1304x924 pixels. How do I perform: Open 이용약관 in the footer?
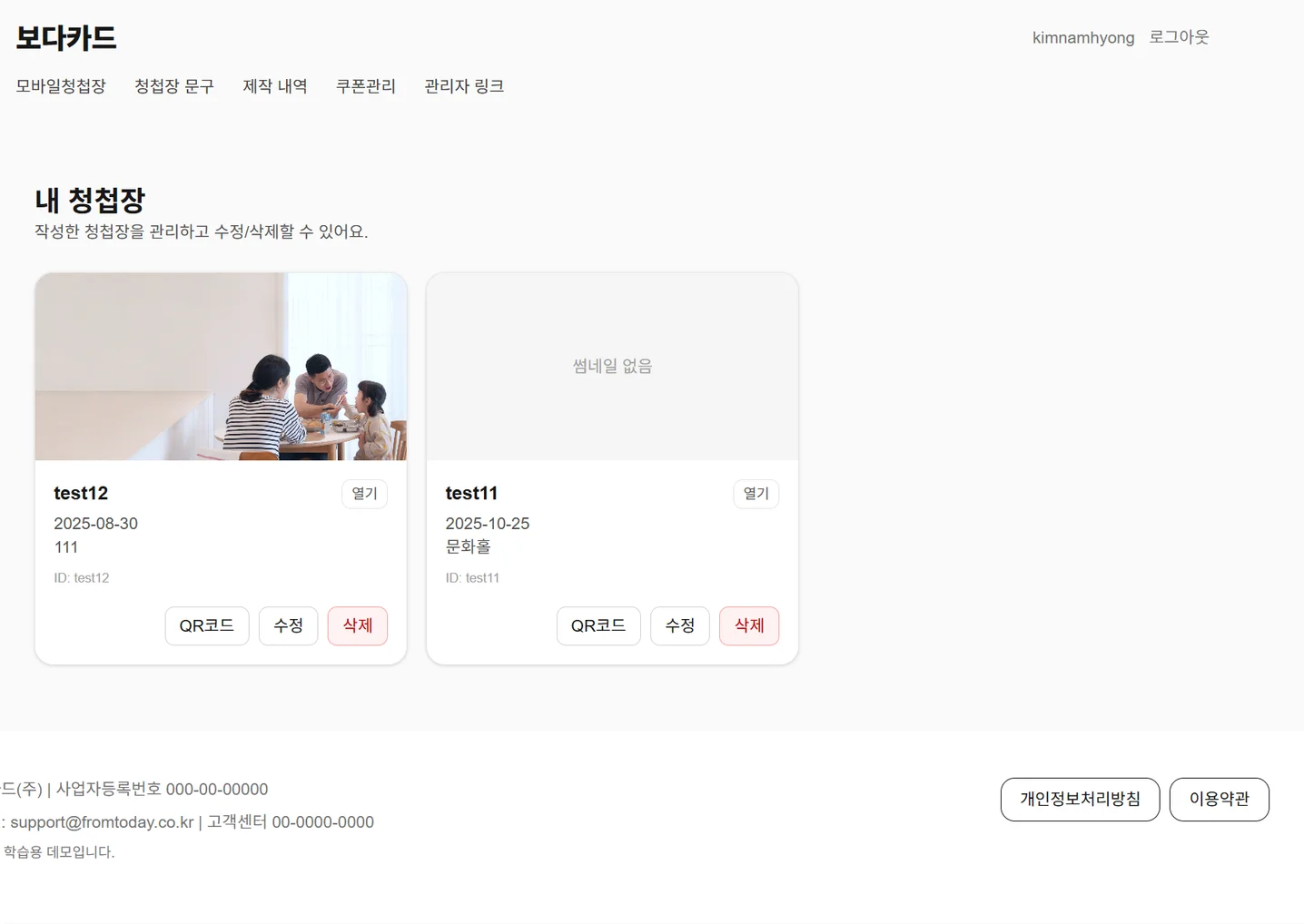[x=1220, y=800]
